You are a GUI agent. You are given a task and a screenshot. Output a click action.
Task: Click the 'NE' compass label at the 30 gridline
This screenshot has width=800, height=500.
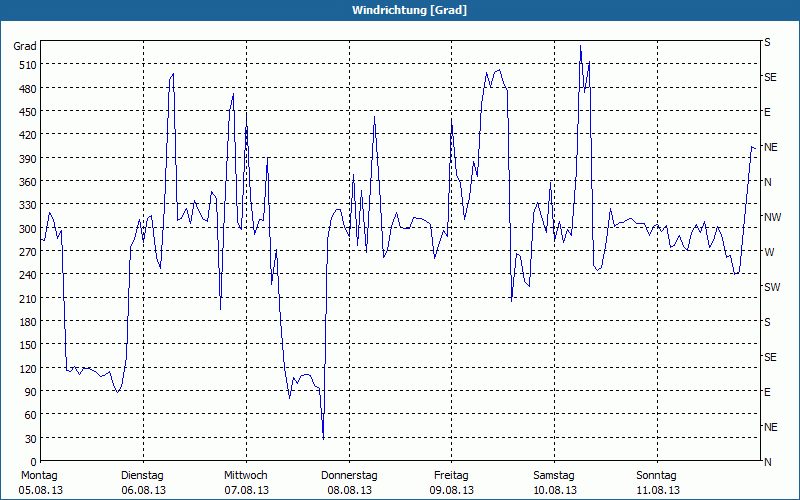tap(770, 427)
